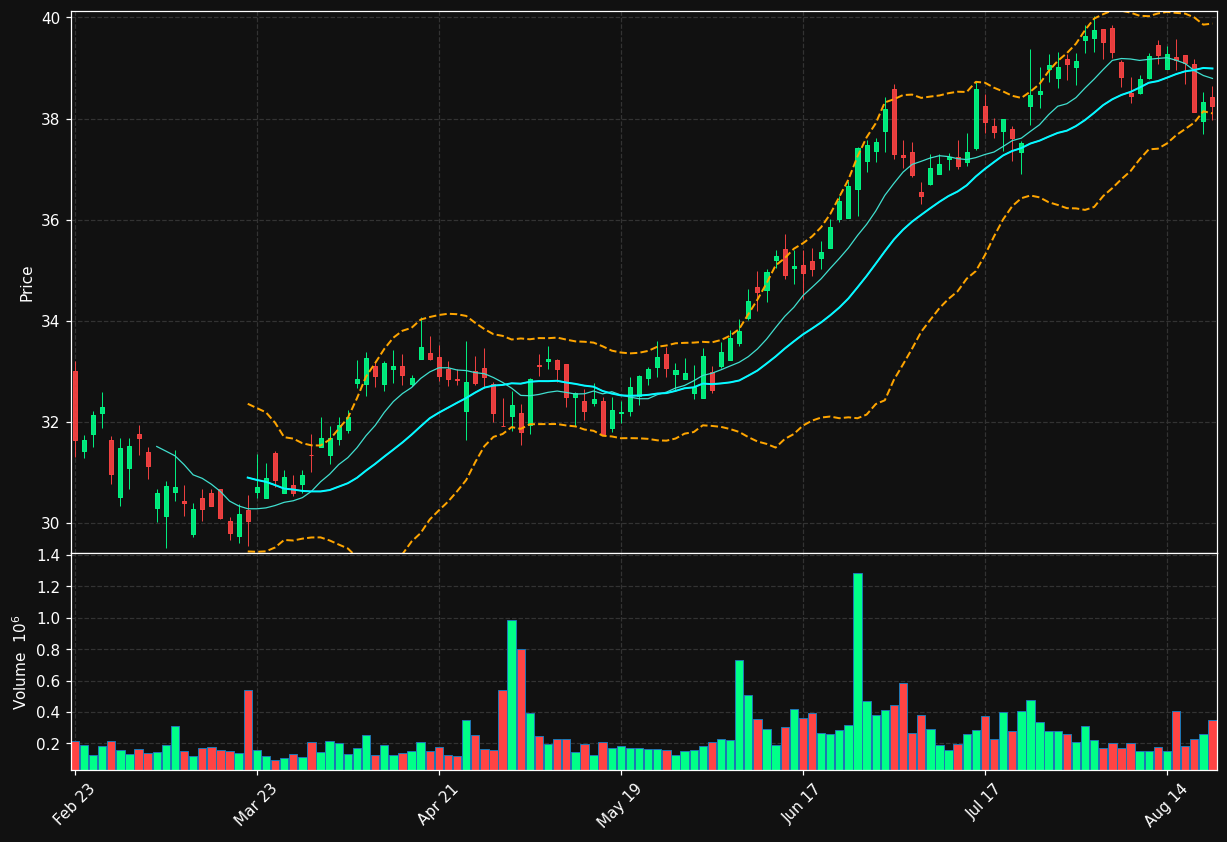Click volume tick label 0.8
Image resolution: width=1227 pixels, height=842 pixels.
50,650
